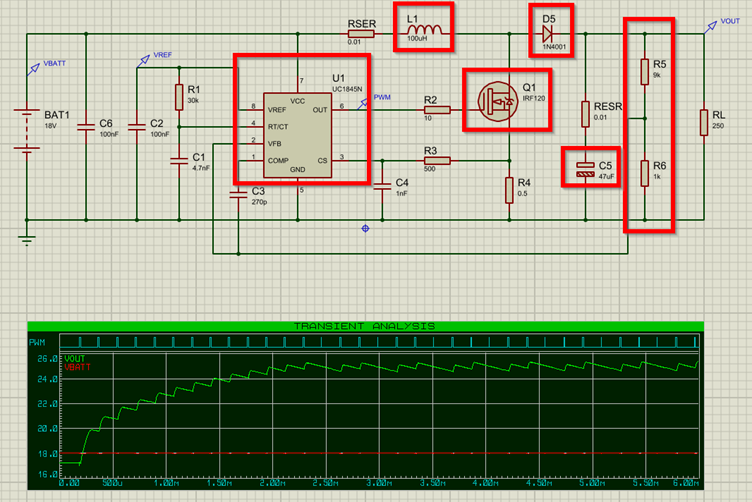Click the CS pin label on U1
This screenshot has width=752, height=502.
[322, 161]
